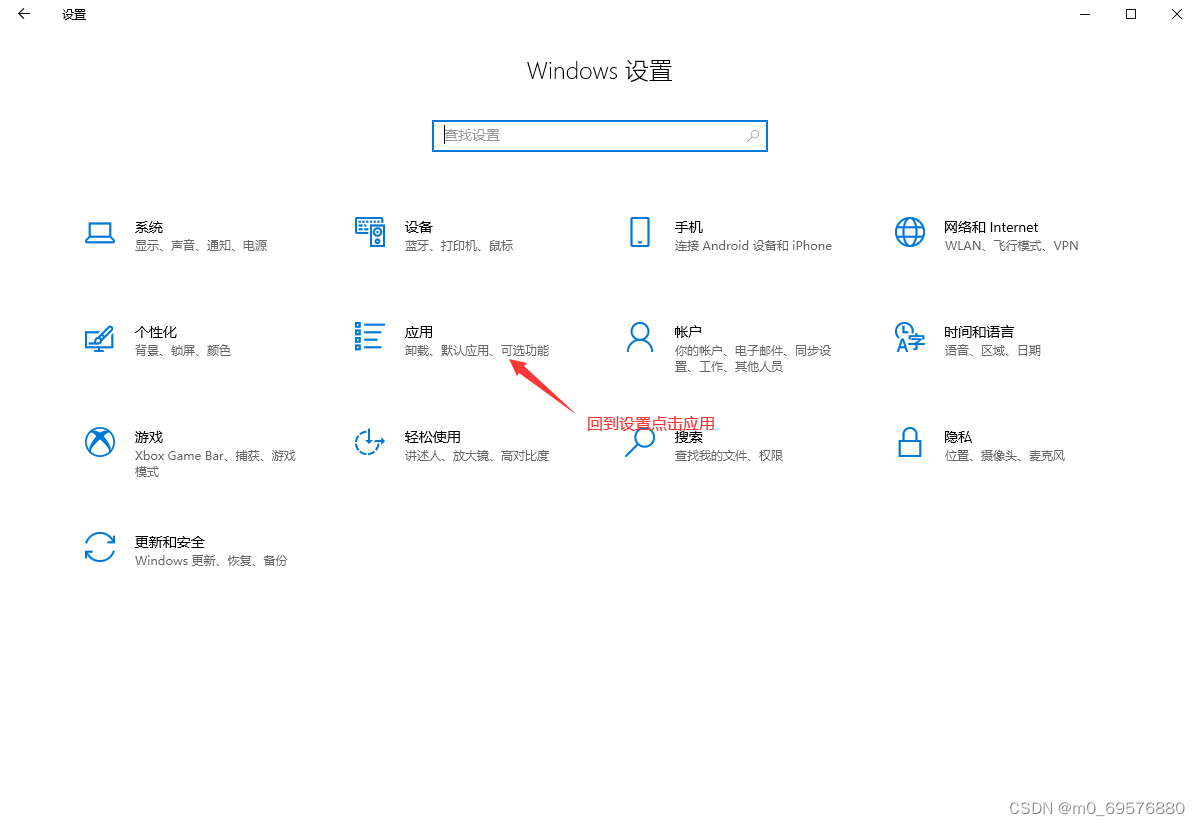This screenshot has height=826, width=1200.
Task: Focus the 查找设置 search field
Action: click(600, 135)
